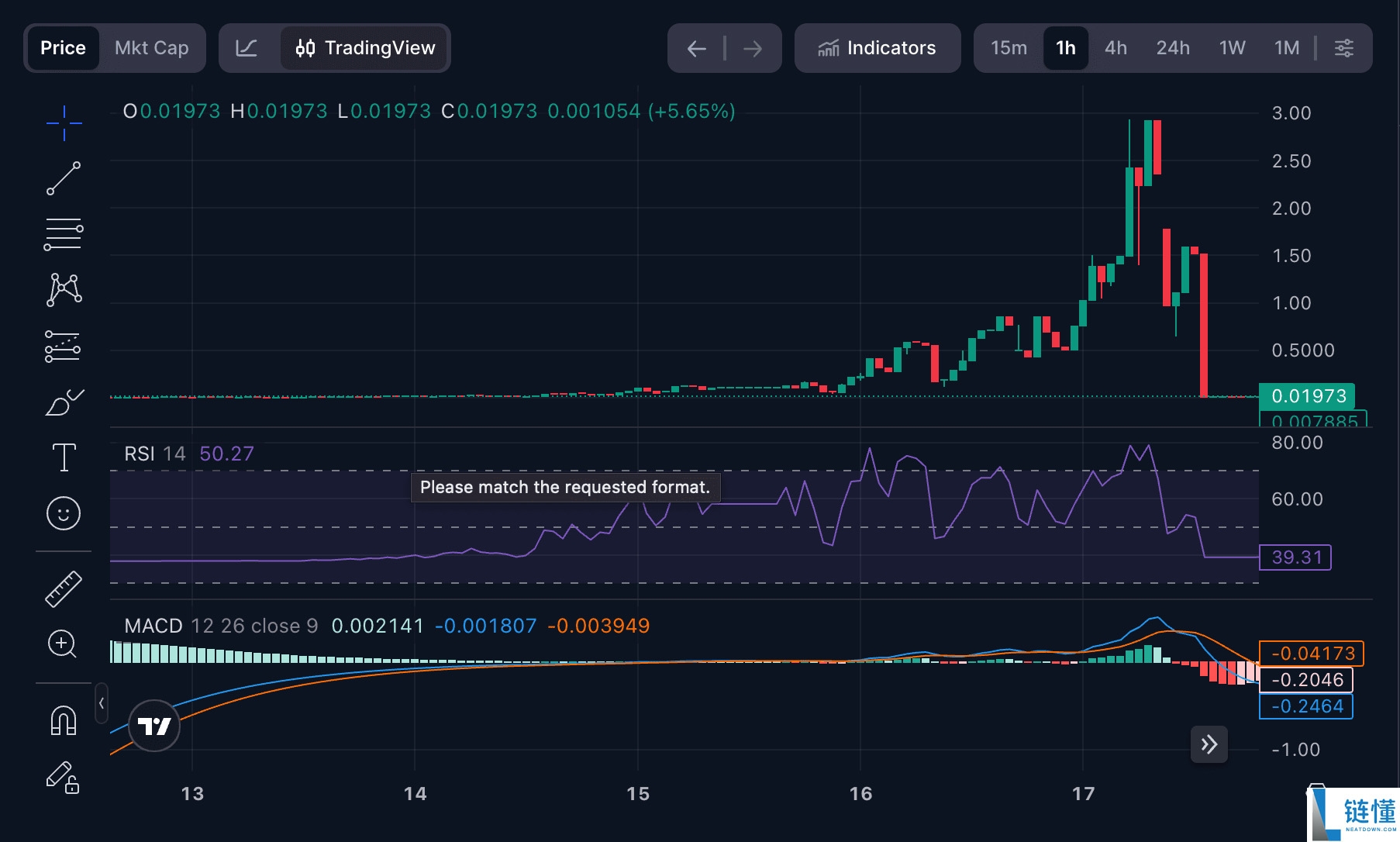Select the 4h timeframe
Viewport: 1400px width, 842px height.
1116,48
